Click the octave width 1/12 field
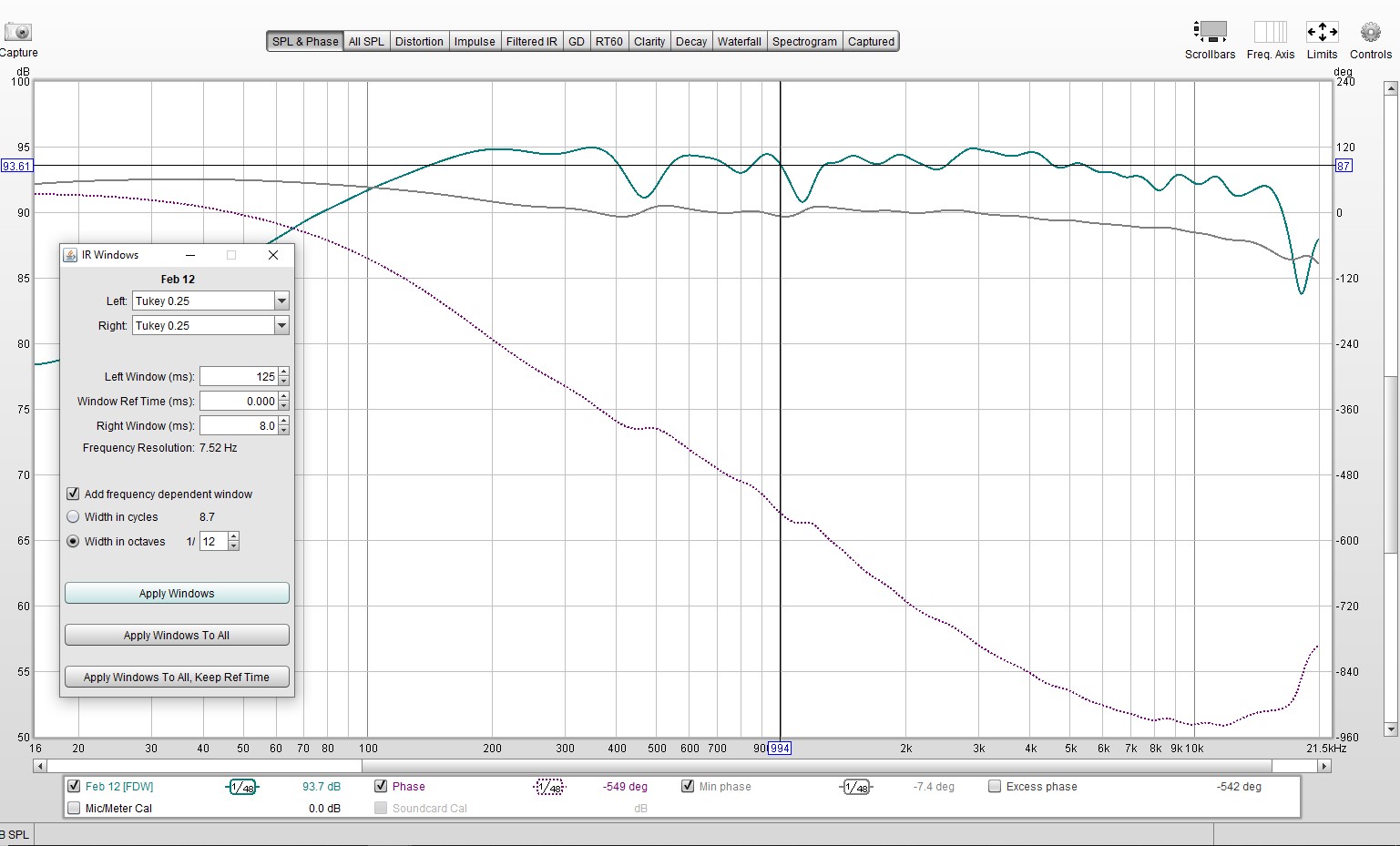Screen dimensions: 1400x846 [214, 541]
